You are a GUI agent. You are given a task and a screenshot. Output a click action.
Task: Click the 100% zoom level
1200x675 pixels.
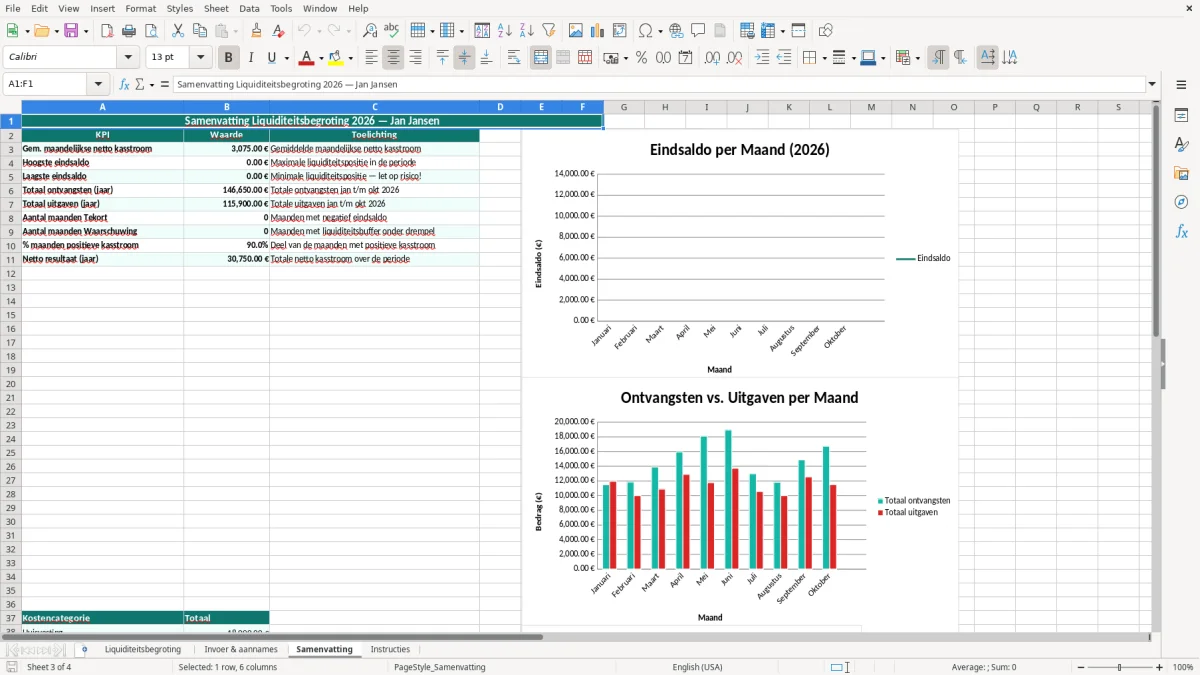click(1183, 667)
